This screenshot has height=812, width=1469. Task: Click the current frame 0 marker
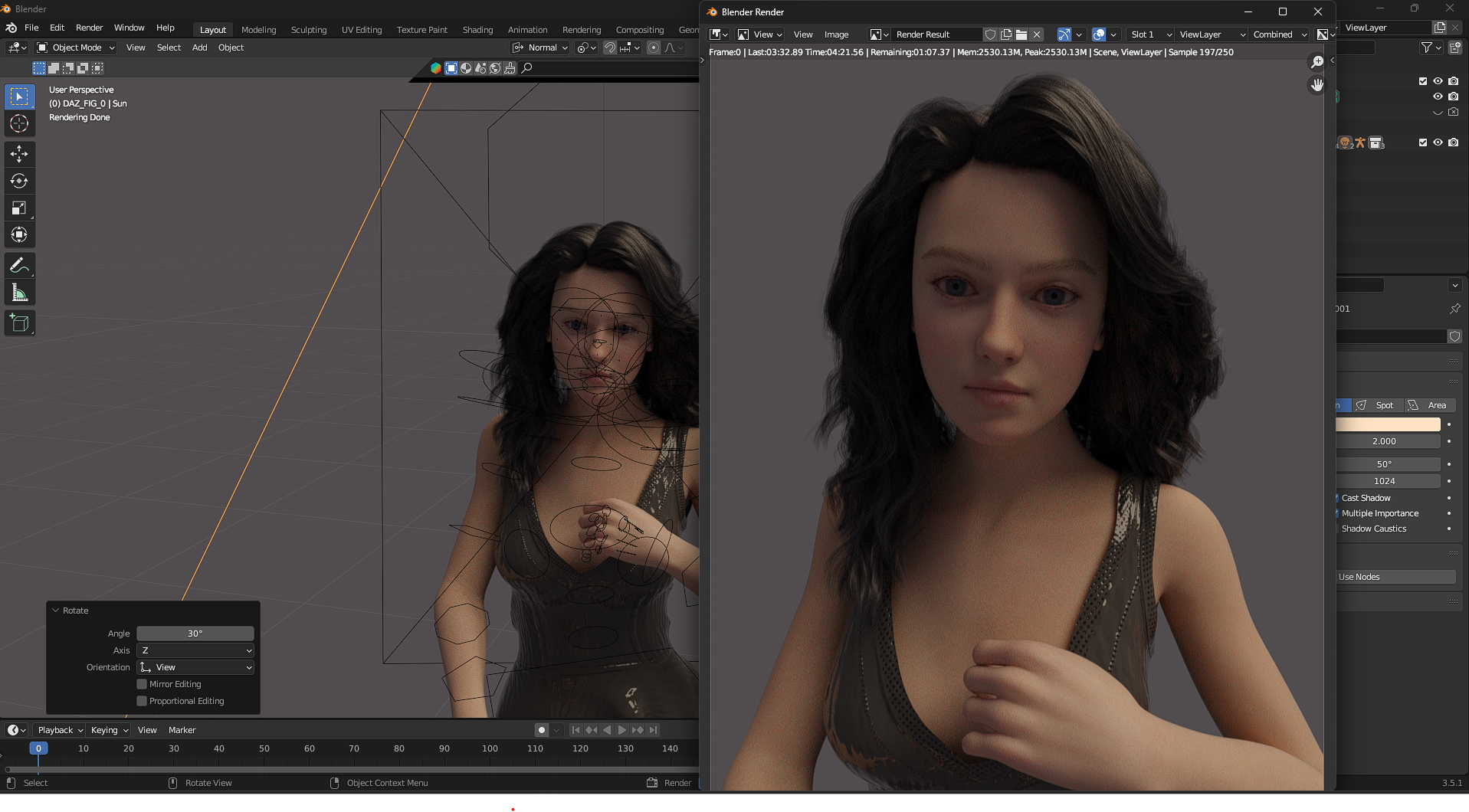[x=38, y=748]
